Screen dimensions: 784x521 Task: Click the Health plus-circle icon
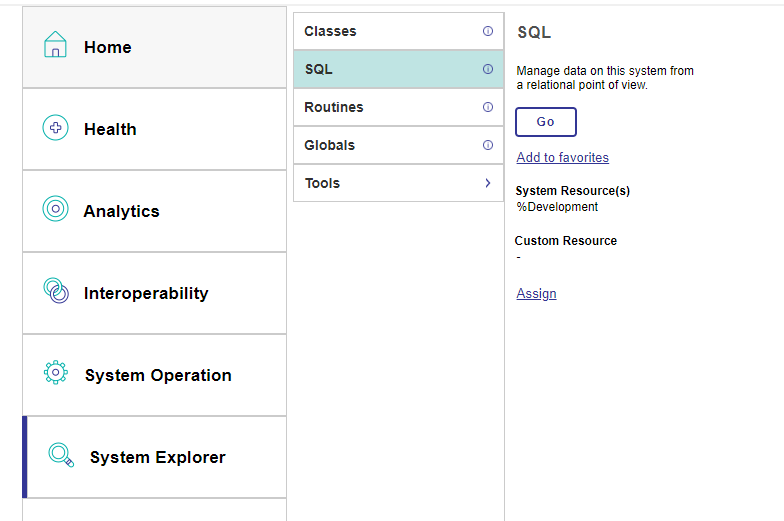[x=56, y=128]
